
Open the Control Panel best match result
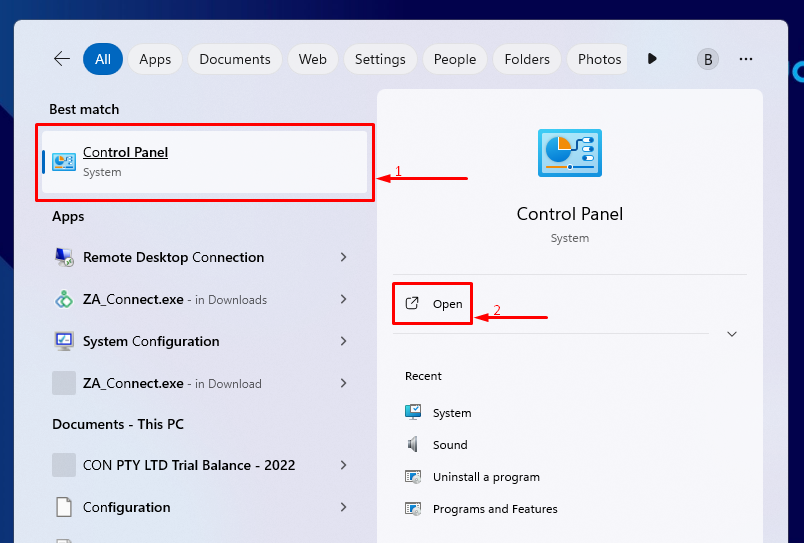tap(205, 162)
